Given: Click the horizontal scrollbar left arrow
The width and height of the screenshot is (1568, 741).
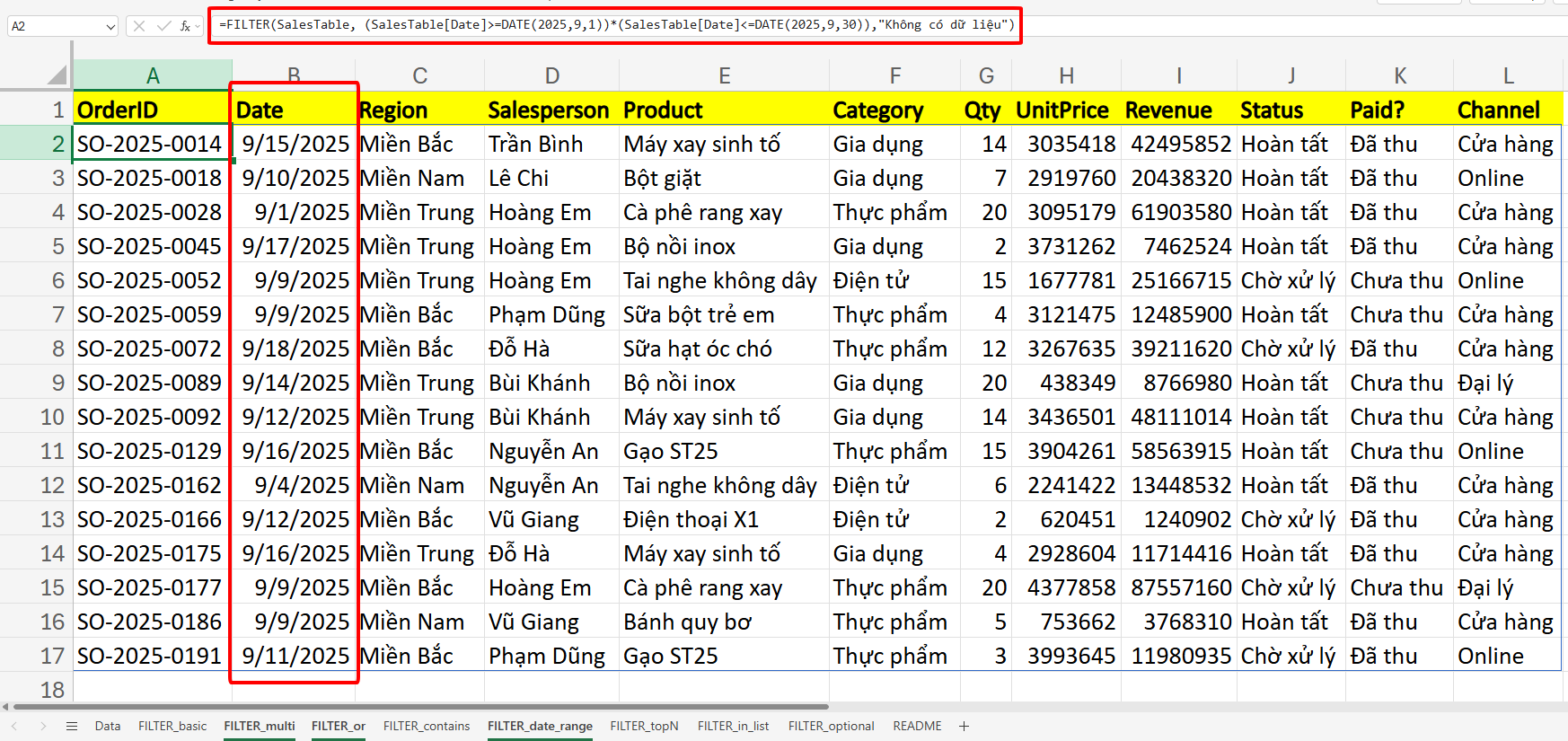Looking at the screenshot, I should click(x=5, y=707).
